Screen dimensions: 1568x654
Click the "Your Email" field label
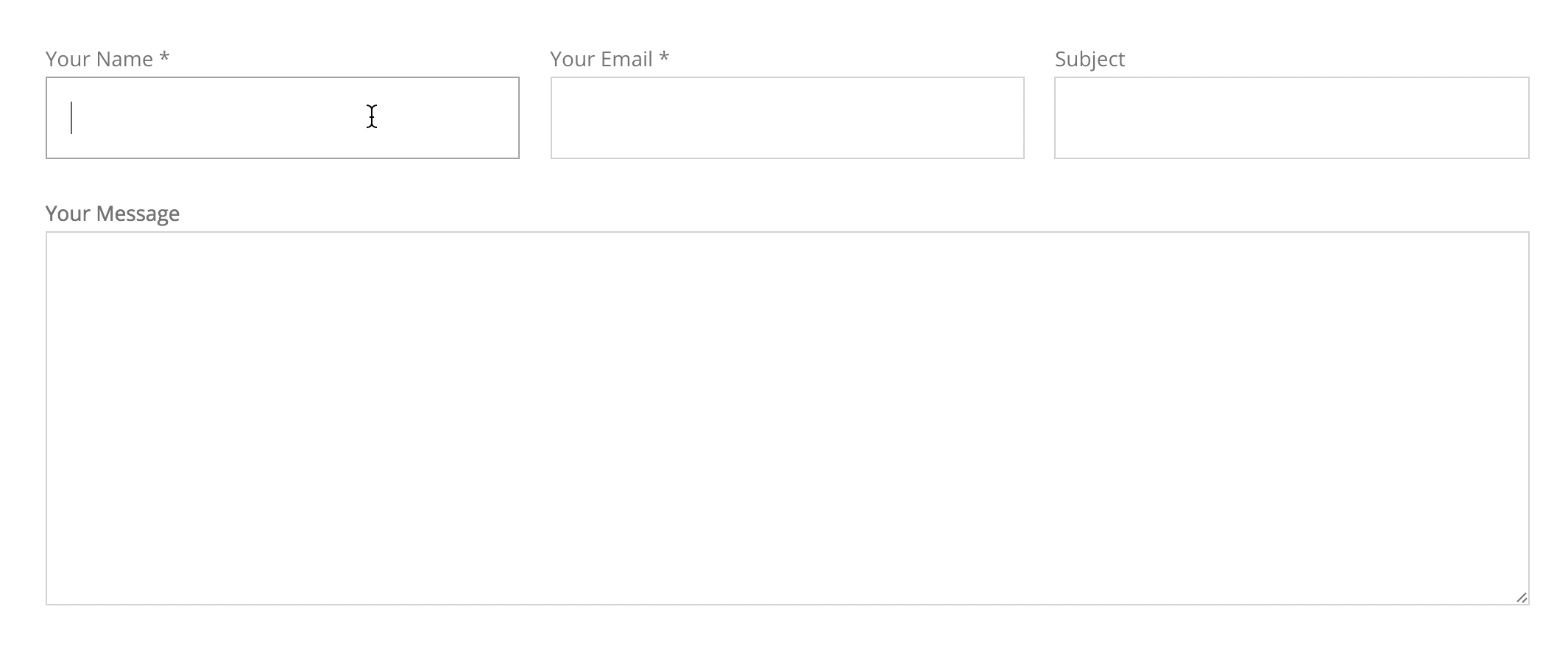(601, 59)
